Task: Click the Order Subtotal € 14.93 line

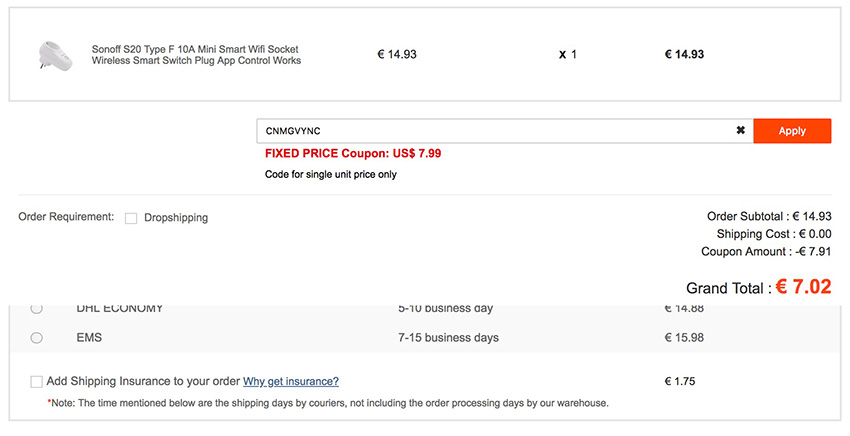Action: pos(769,216)
